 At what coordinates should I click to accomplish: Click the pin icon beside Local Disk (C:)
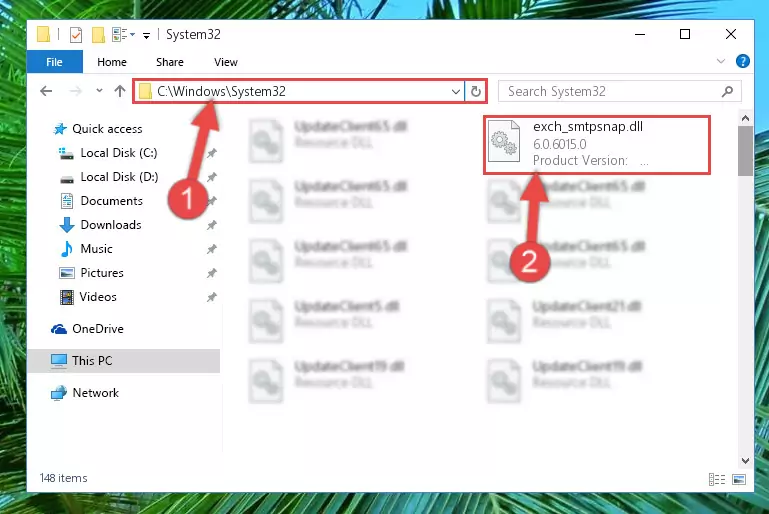pos(211,153)
